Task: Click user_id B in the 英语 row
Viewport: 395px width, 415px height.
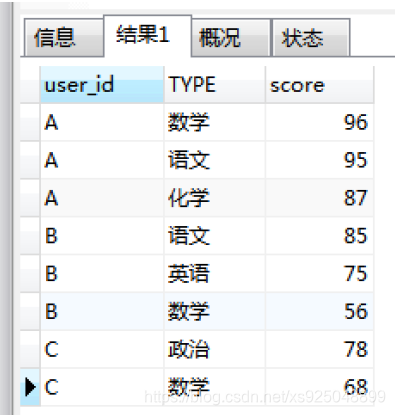Action: [102, 274]
